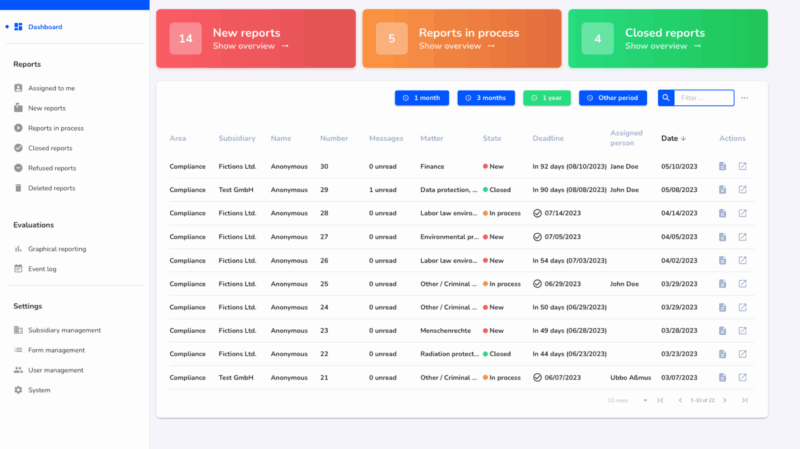Click external link icon for report 21

pos(742,377)
